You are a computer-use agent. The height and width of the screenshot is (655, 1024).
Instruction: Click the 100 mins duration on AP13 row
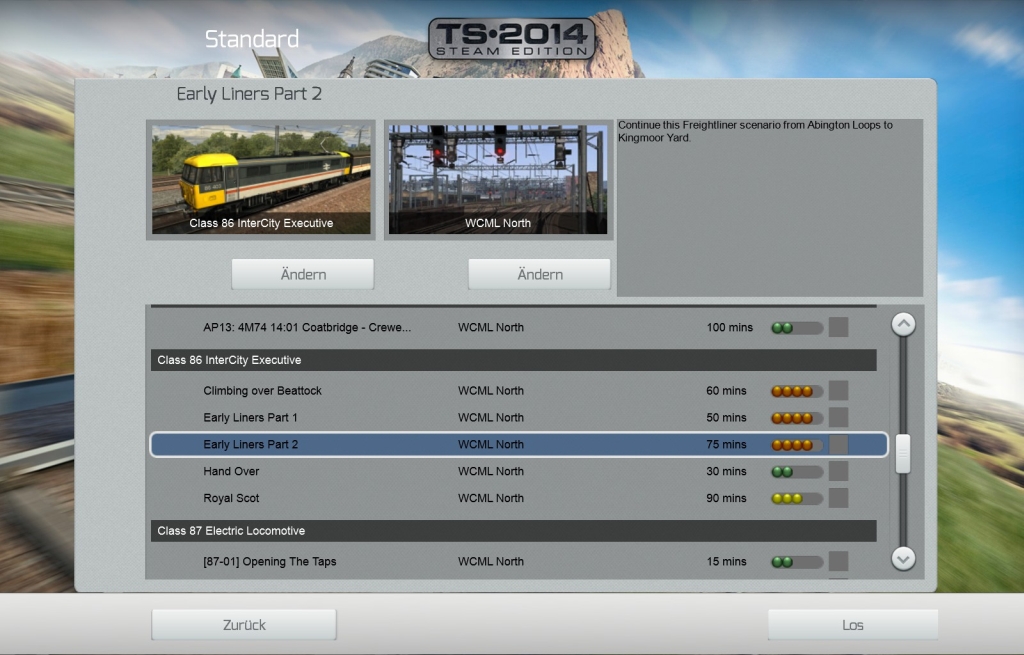pos(729,327)
